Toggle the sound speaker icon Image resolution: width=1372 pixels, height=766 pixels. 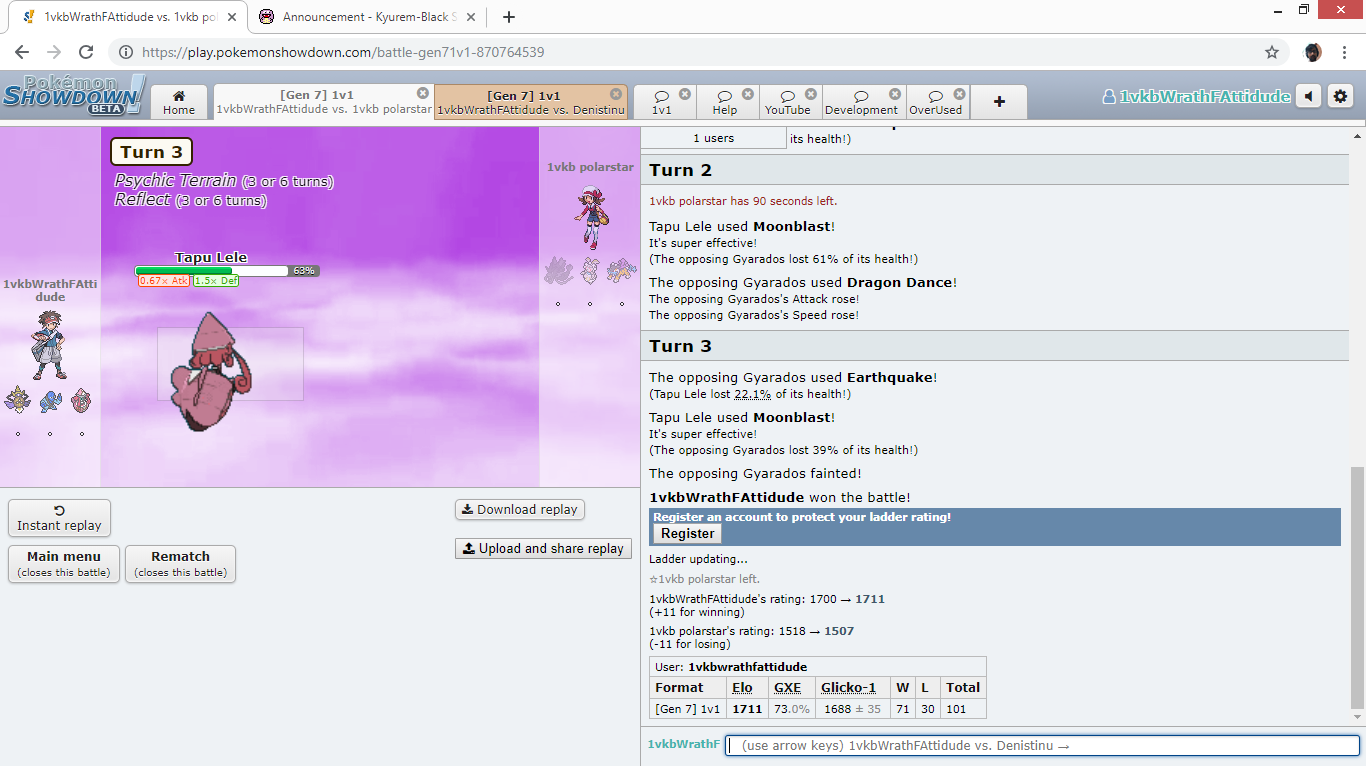coord(1309,96)
